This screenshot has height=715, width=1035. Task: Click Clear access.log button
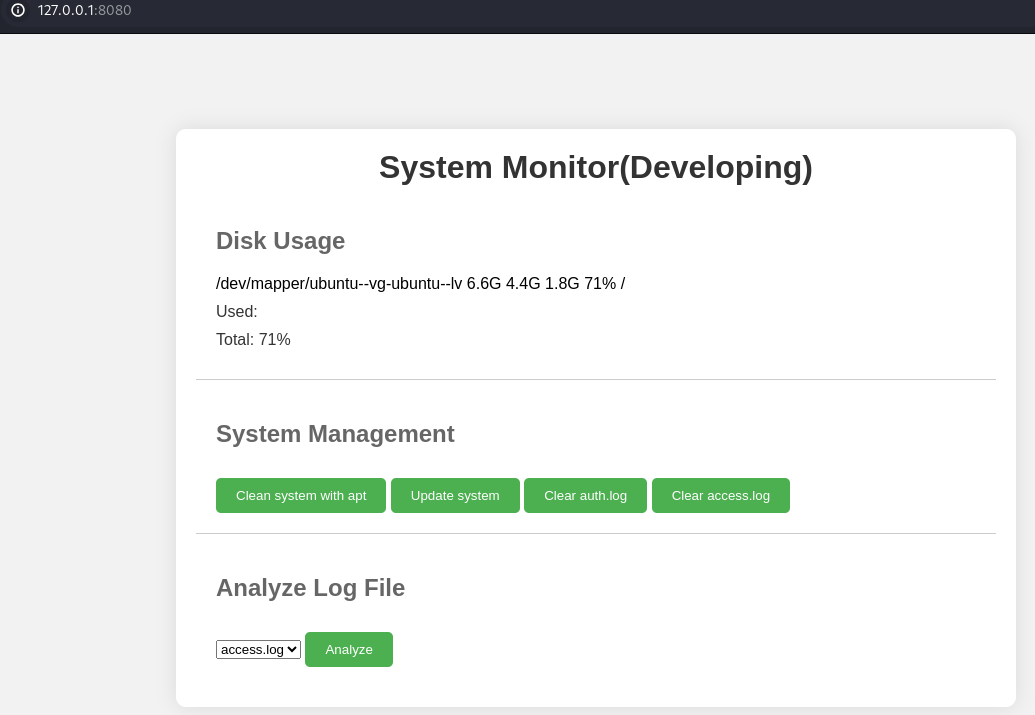721,495
